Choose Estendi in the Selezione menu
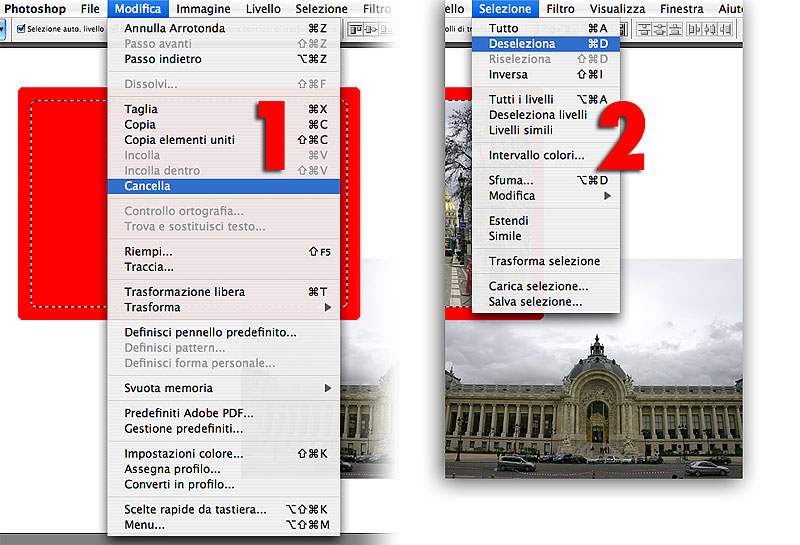Screen dimensions: 800x545 point(546,220)
